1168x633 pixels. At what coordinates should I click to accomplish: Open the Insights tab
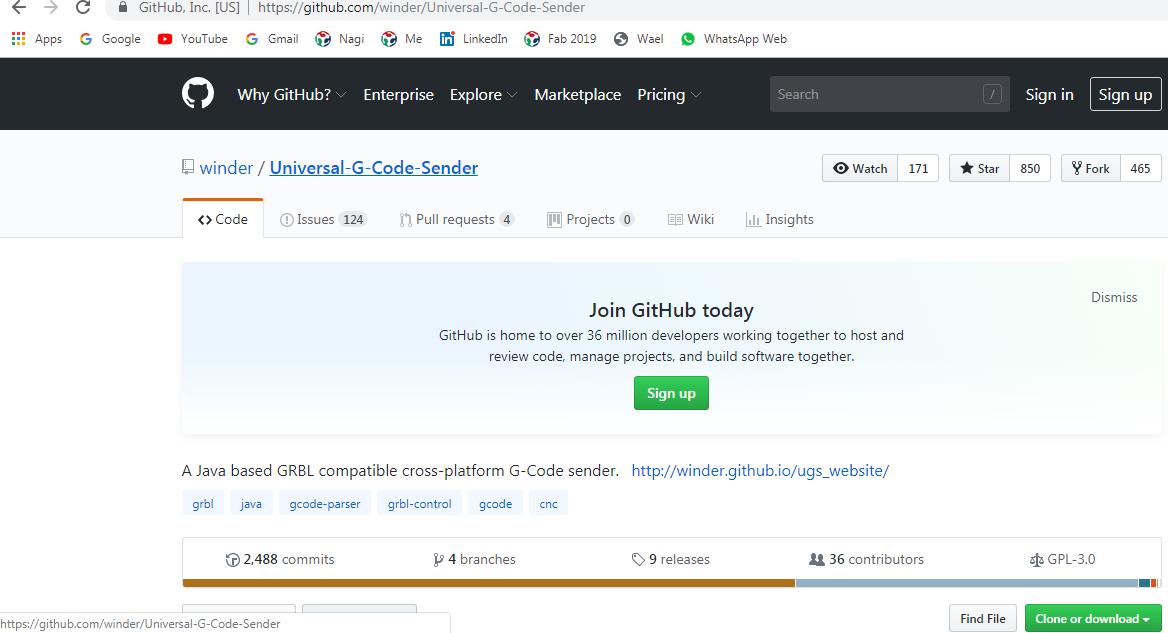coord(779,219)
